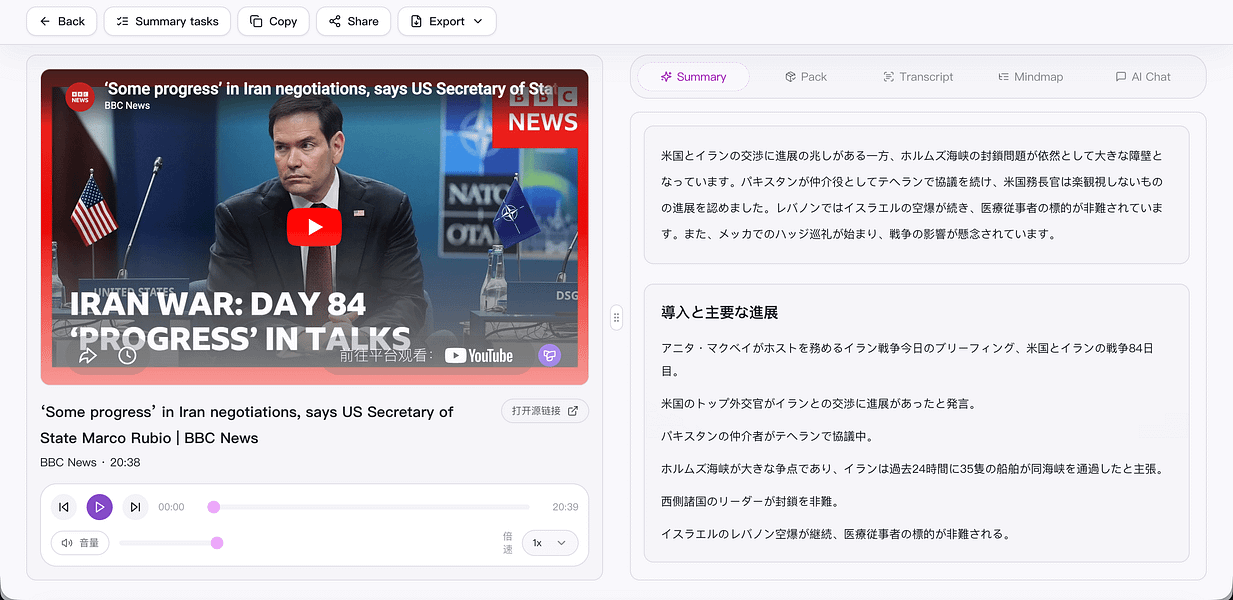Click the share arrow icon on the video

pyautogui.click(x=88, y=355)
